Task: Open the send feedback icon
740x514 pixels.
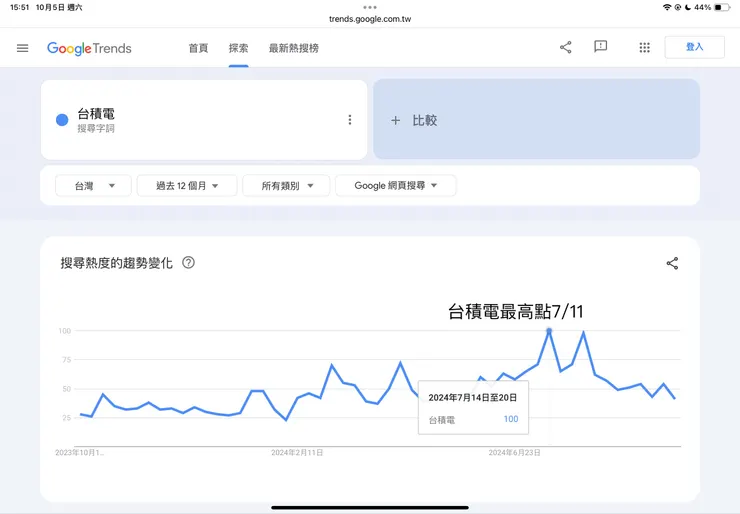Action: pos(600,47)
